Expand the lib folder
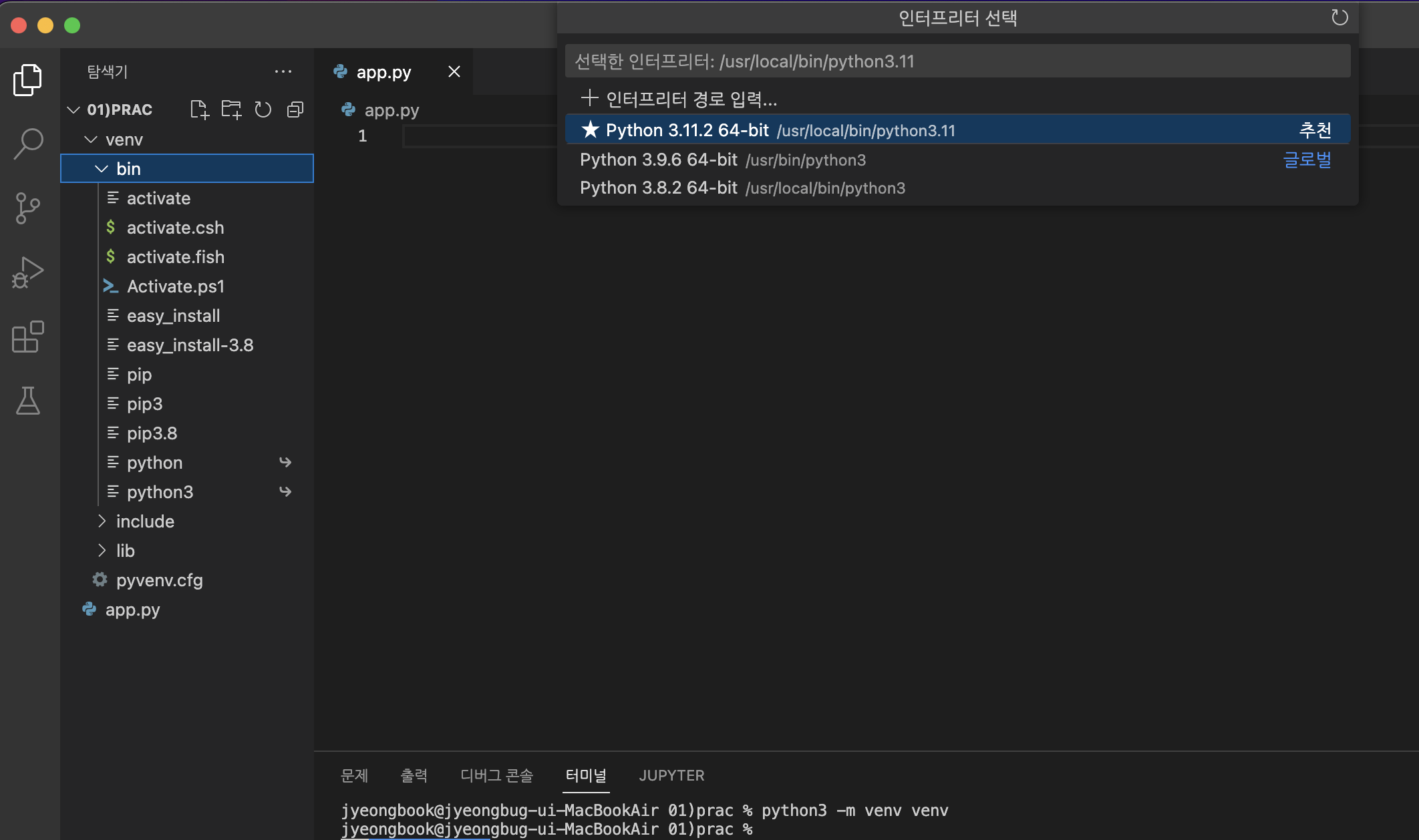Image resolution: width=1419 pixels, height=840 pixels. coord(102,550)
